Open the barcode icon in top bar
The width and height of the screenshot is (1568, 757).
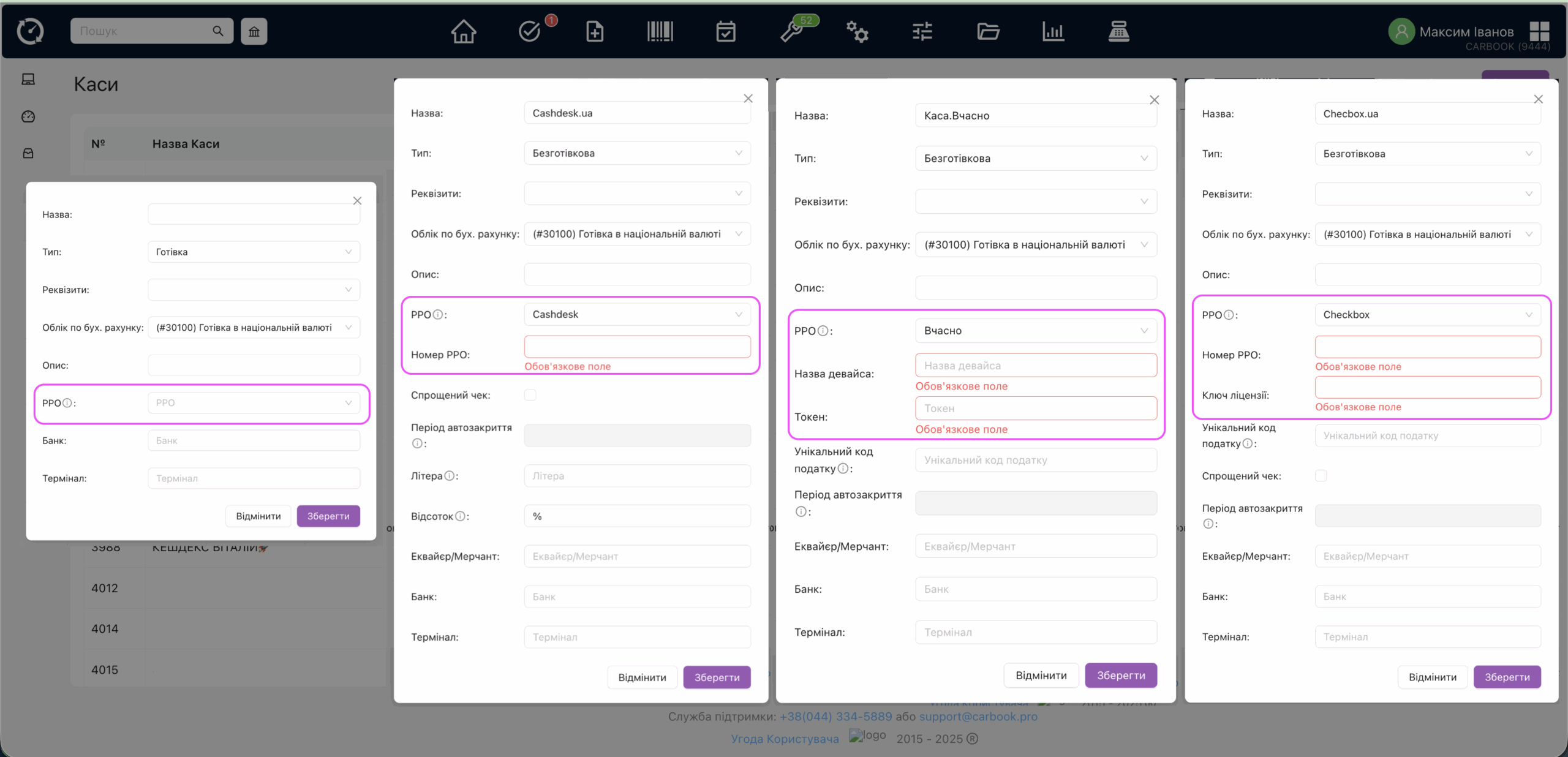[x=660, y=31]
